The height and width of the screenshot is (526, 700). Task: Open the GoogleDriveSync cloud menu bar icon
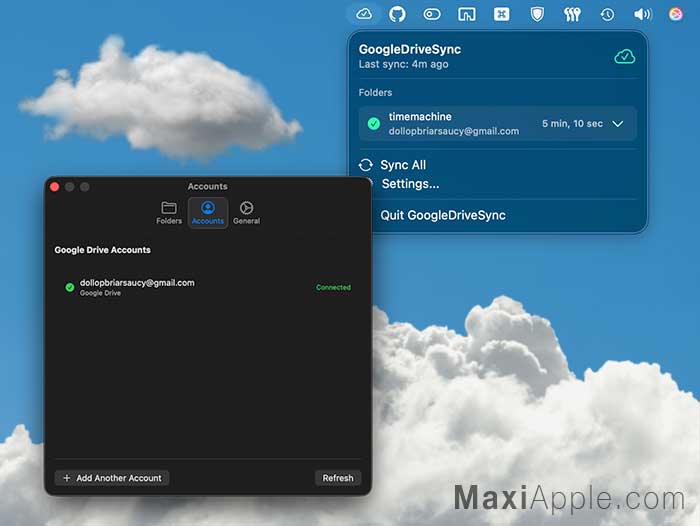click(x=364, y=14)
